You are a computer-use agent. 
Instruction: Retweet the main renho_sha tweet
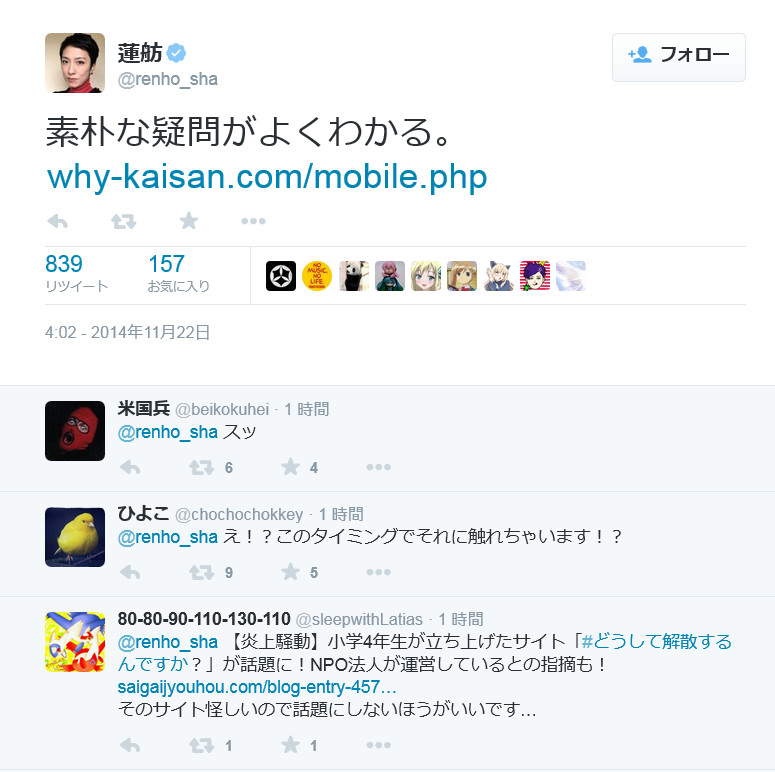pyautogui.click(x=123, y=221)
